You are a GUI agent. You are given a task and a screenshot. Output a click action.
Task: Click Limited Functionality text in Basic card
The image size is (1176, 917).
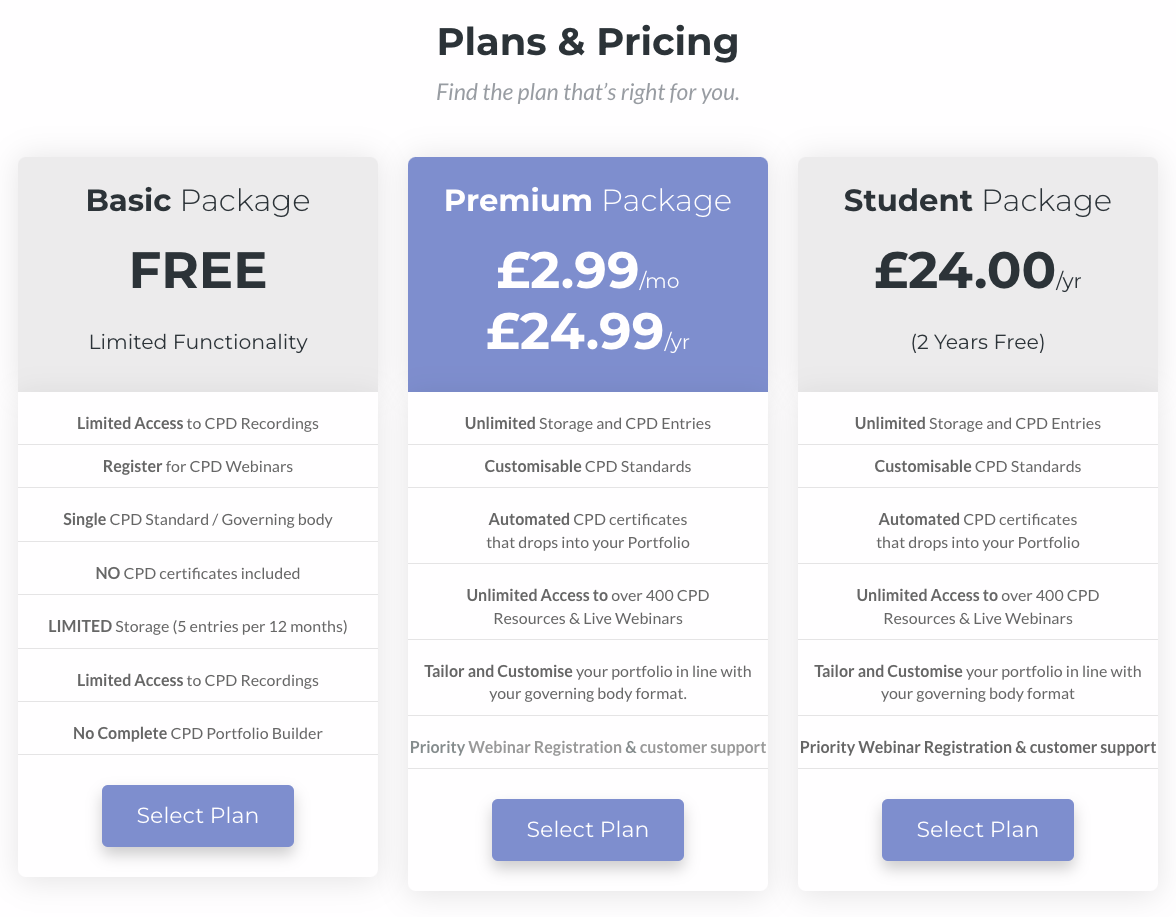coord(198,342)
